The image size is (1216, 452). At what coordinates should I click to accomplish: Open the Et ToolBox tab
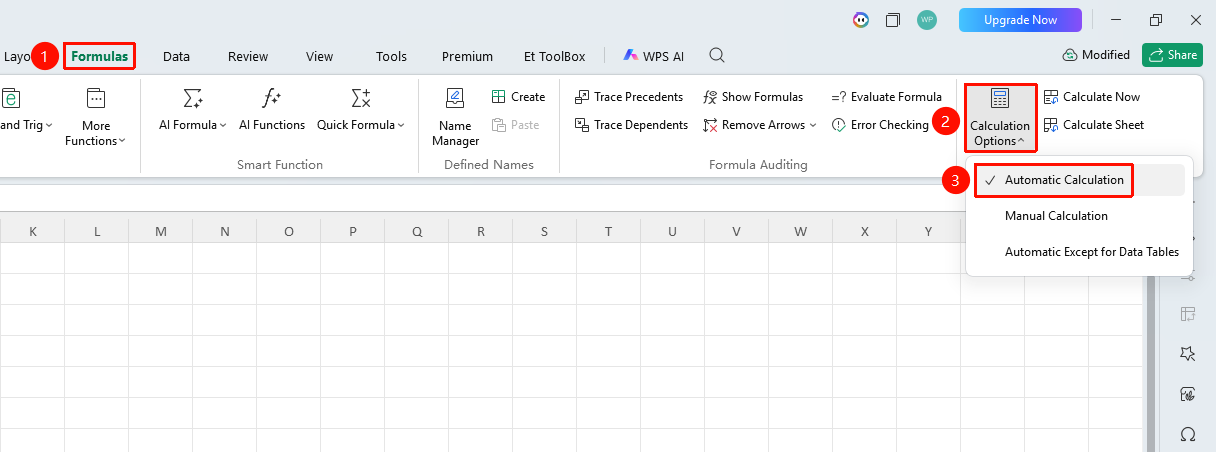(554, 57)
